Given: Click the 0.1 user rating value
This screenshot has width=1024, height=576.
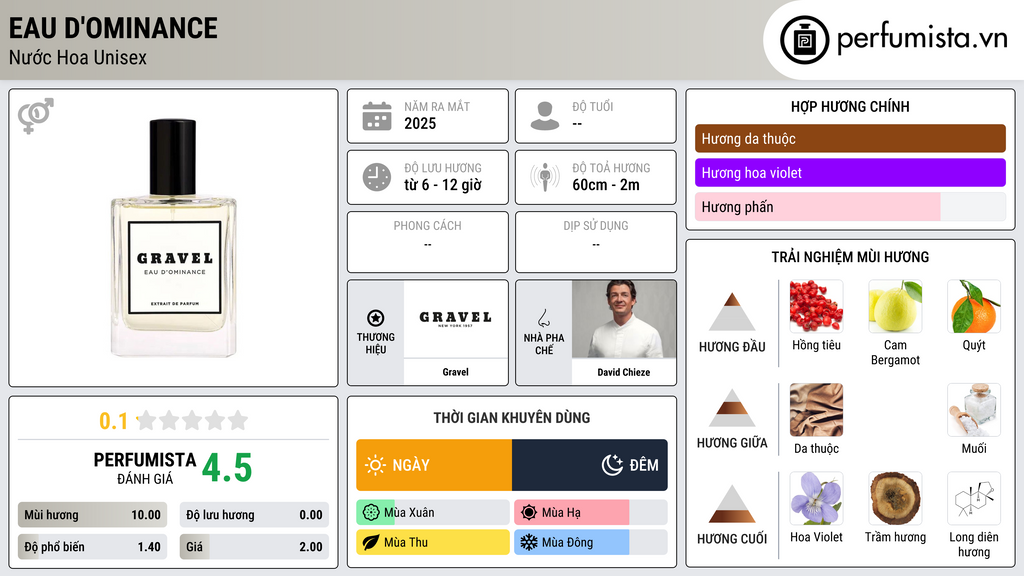Looking at the screenshot, I should pos(113,421).
